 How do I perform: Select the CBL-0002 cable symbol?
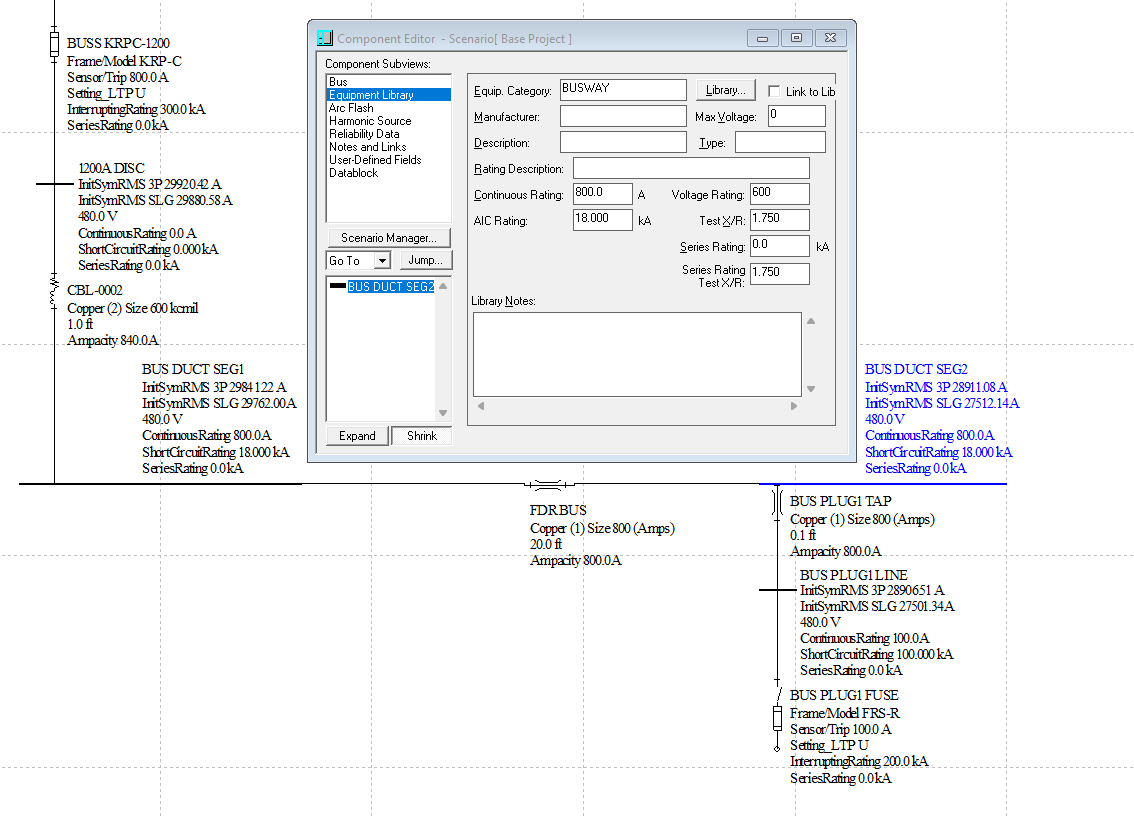[x=55, y=291]
